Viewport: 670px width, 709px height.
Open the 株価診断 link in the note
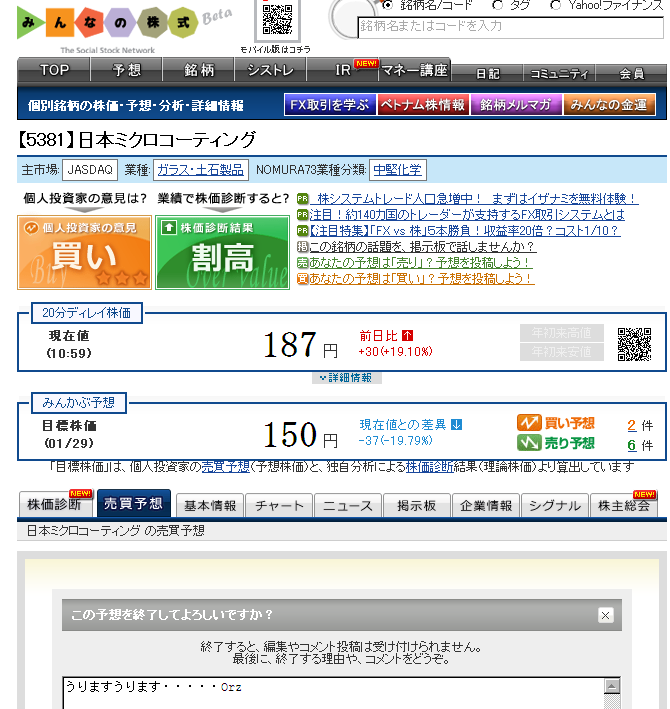[429, 467]
